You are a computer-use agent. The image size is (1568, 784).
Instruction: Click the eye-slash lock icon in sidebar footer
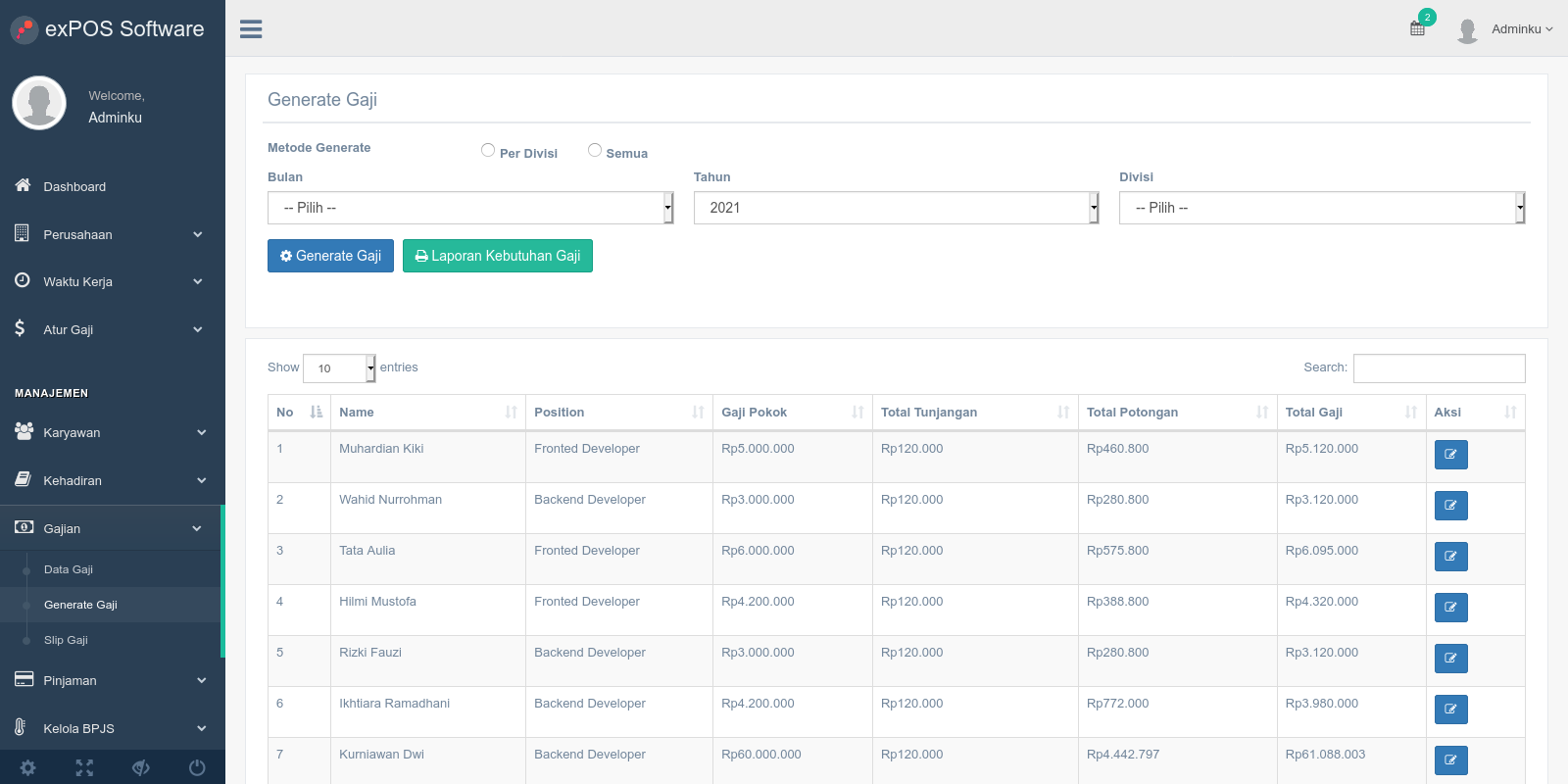pyautogui.click(x=141, y=767)
